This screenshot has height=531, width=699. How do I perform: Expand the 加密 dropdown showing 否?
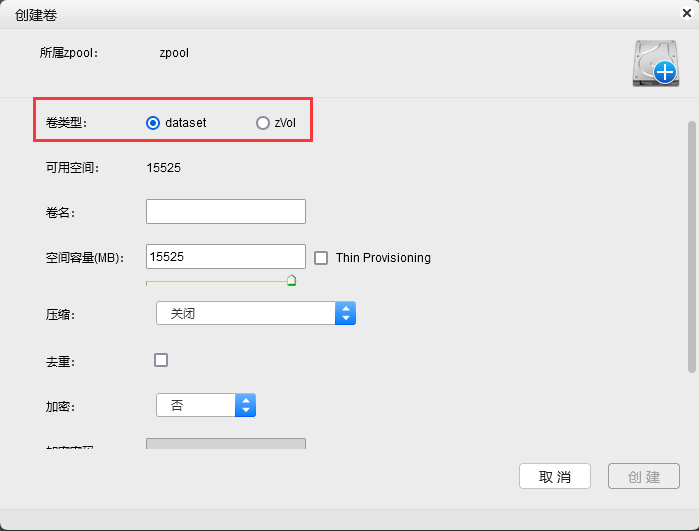[196, 405]
